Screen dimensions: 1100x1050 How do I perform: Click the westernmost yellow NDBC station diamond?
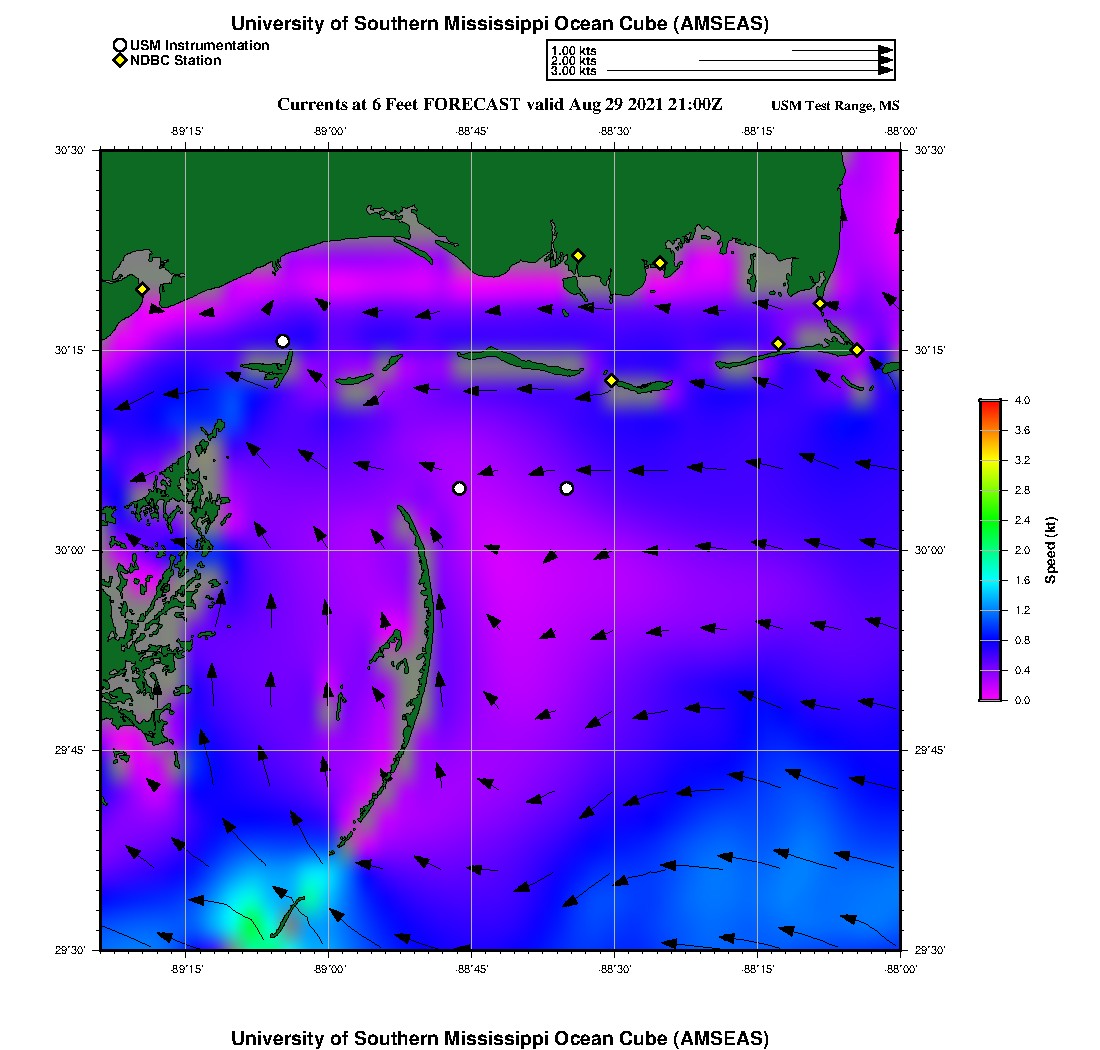click(142, 289)
